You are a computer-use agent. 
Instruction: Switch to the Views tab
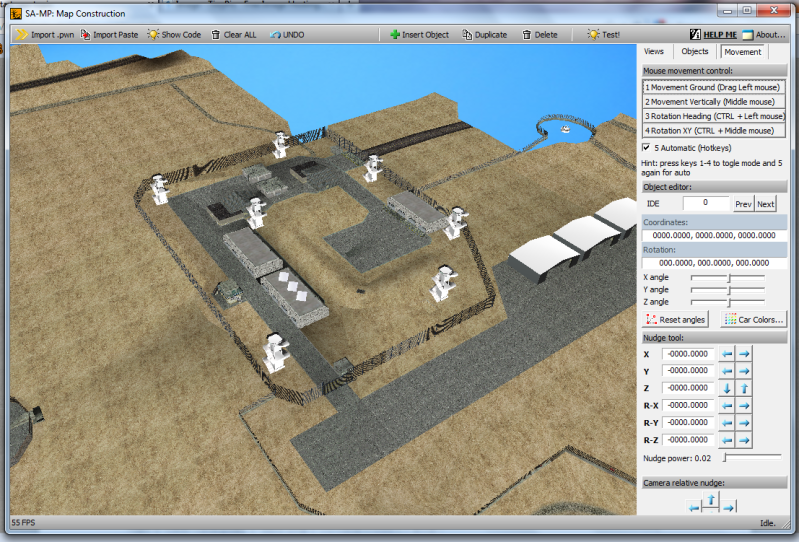[x=654, y=51]
